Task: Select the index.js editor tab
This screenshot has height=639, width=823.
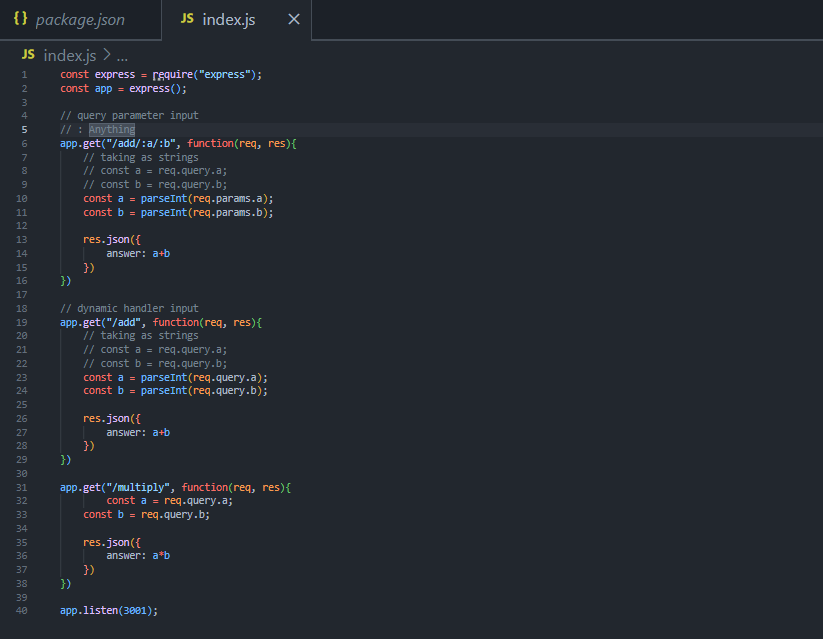Action: (x=236, y=19)
